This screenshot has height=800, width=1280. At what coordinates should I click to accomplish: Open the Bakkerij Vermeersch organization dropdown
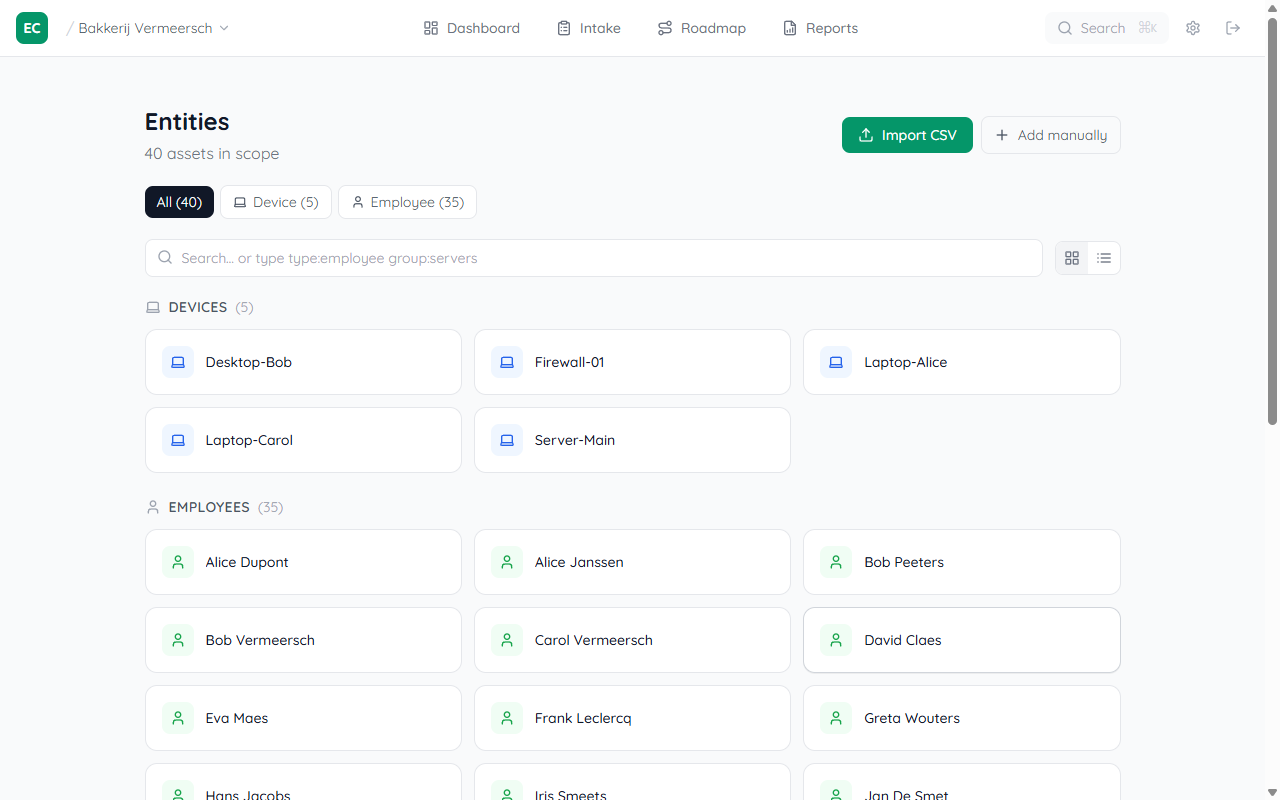(x=153, y=28)
